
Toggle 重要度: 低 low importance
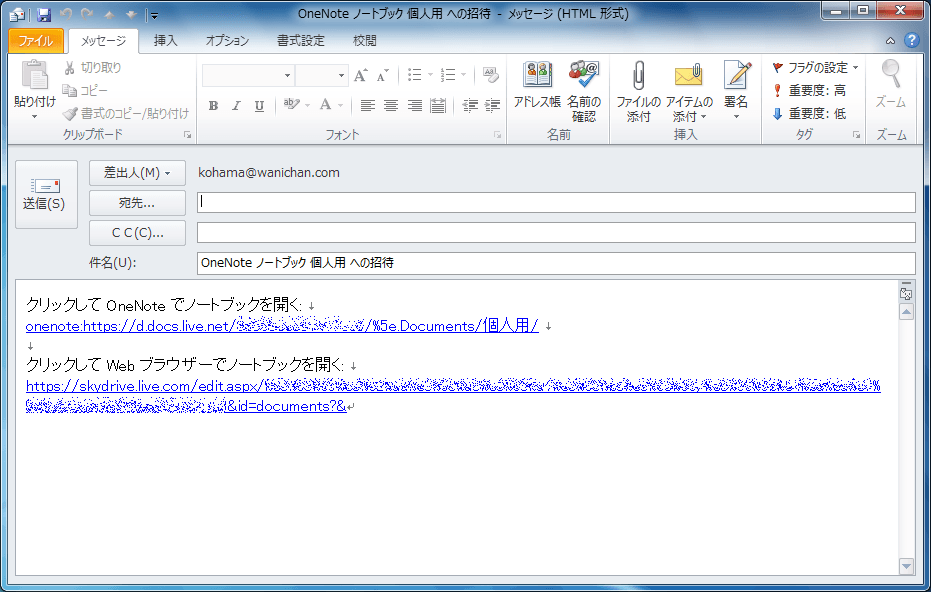809,113
